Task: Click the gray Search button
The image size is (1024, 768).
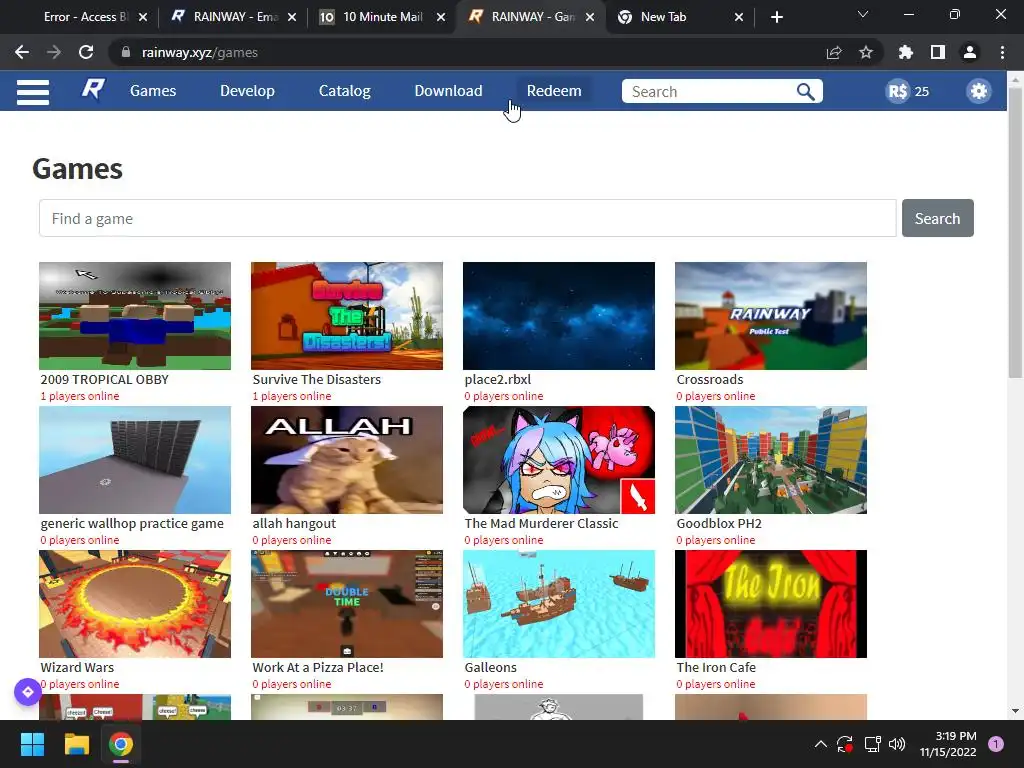Action: pos(937,218)
